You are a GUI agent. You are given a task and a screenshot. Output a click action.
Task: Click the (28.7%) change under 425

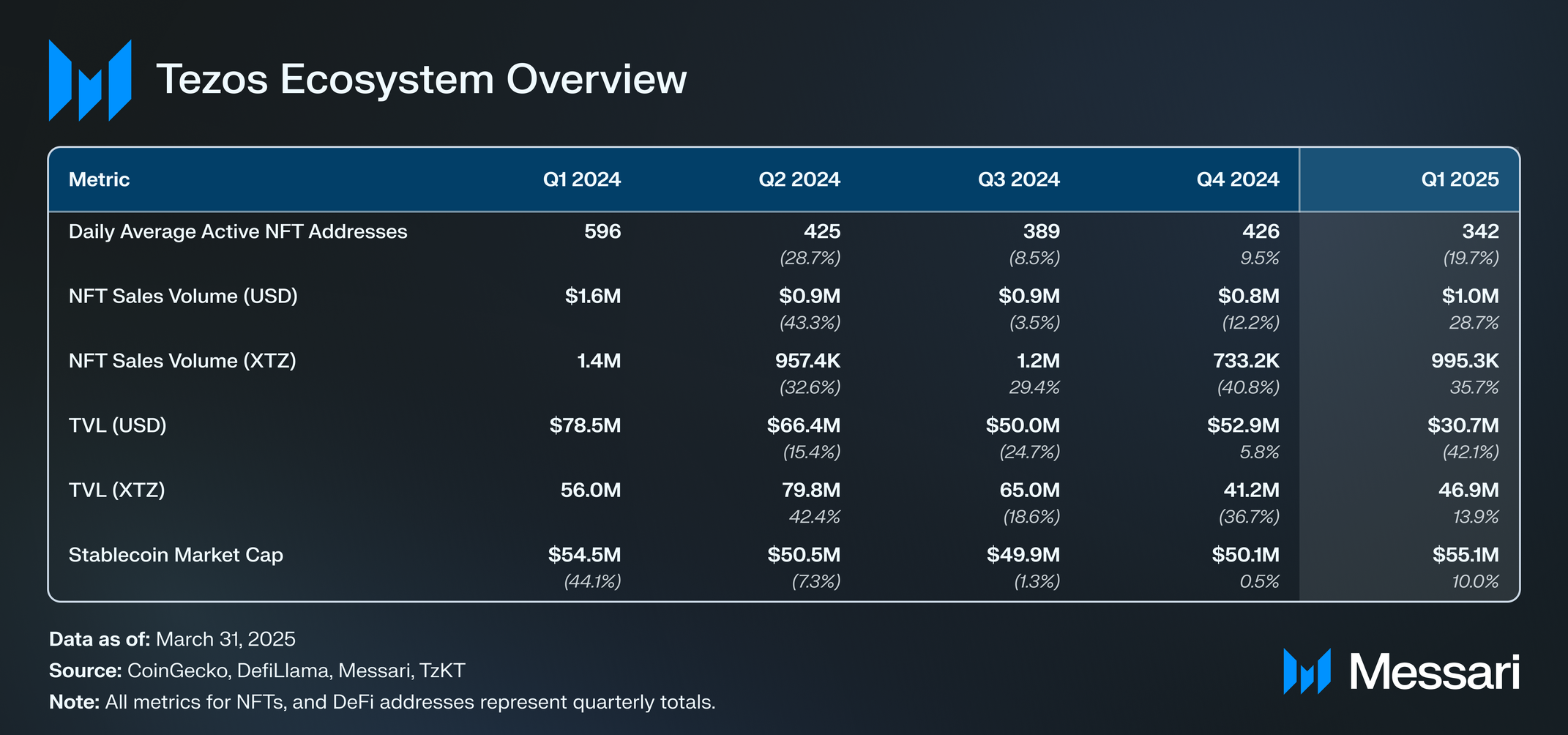click(810, 258)
